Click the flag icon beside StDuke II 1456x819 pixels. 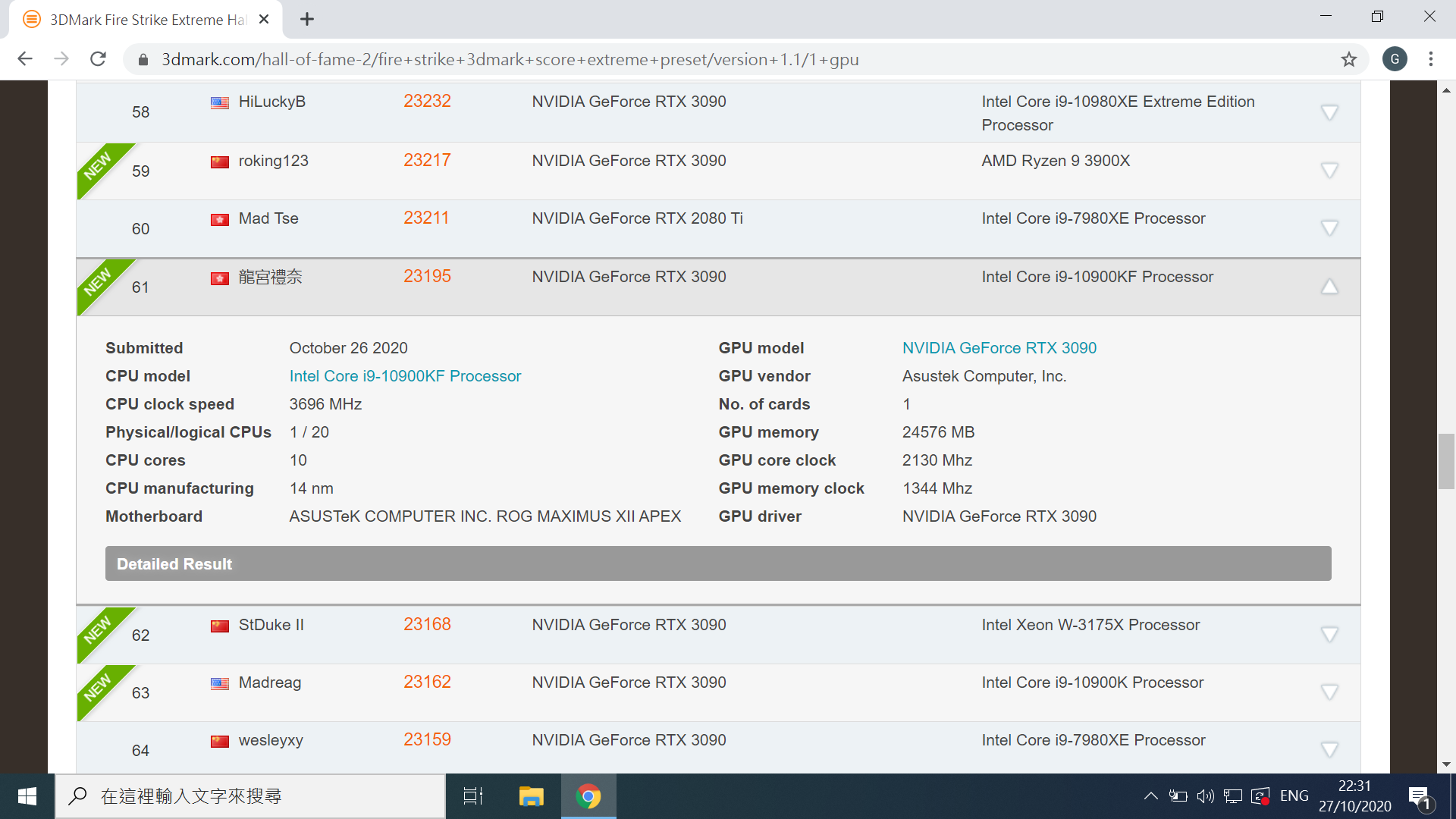[x=220, y=626]
